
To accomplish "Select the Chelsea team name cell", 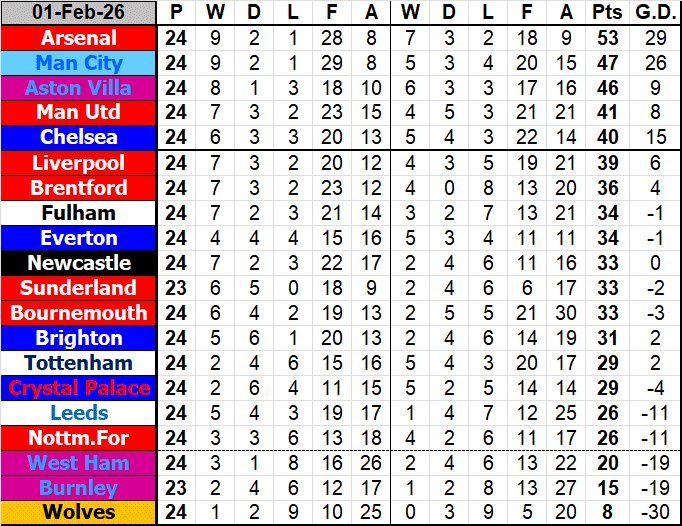I will pos(79,137).
